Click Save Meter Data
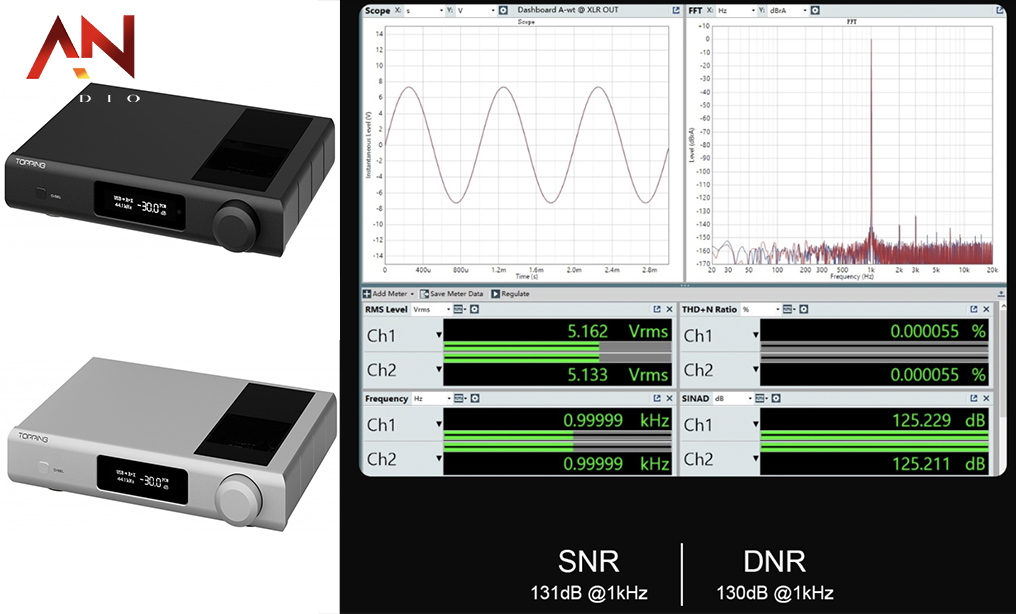The image size is (1016, 614). (x=451, y=294)
